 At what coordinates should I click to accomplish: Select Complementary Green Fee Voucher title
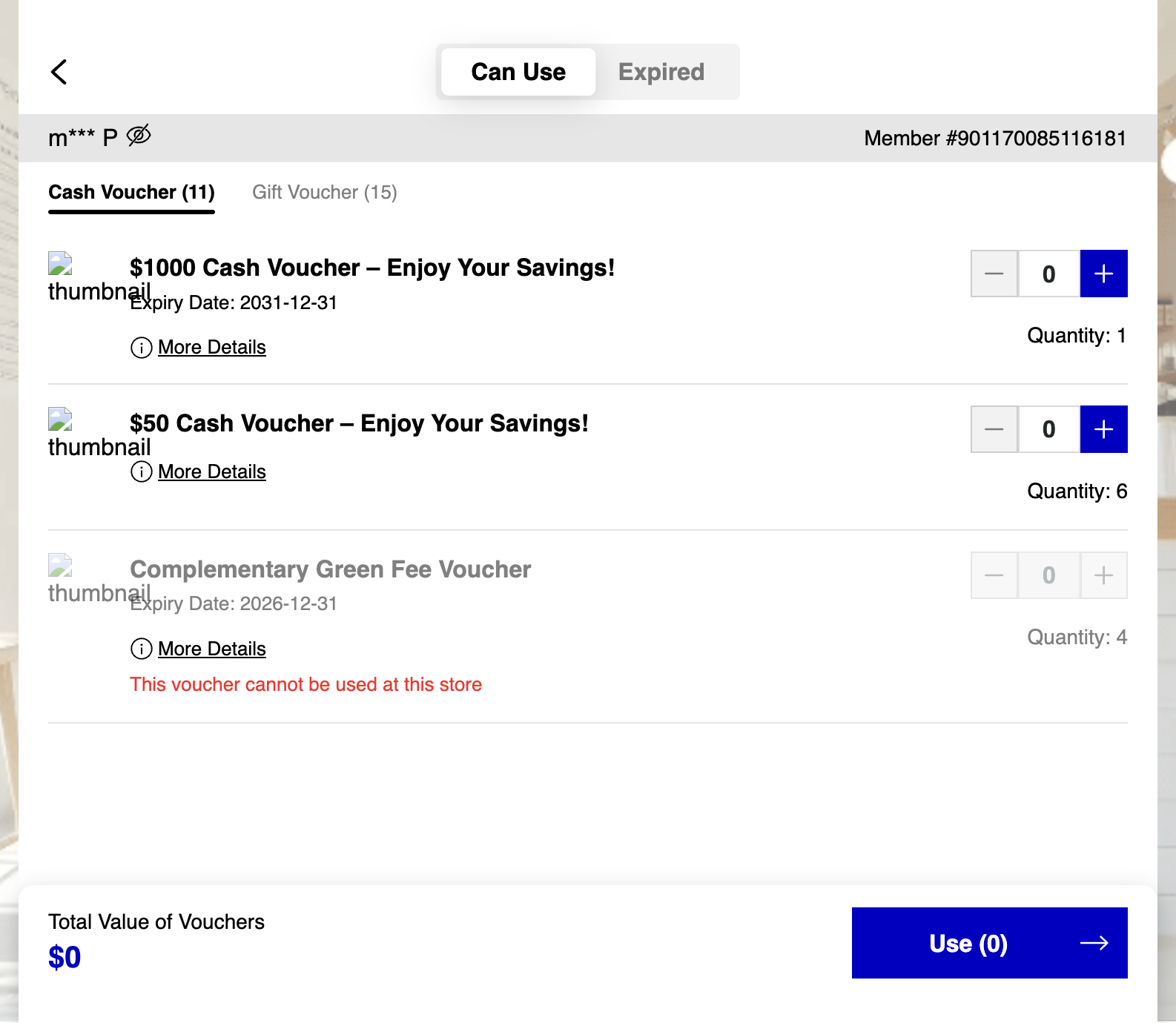pyautogui.click(x=331, y=569)
